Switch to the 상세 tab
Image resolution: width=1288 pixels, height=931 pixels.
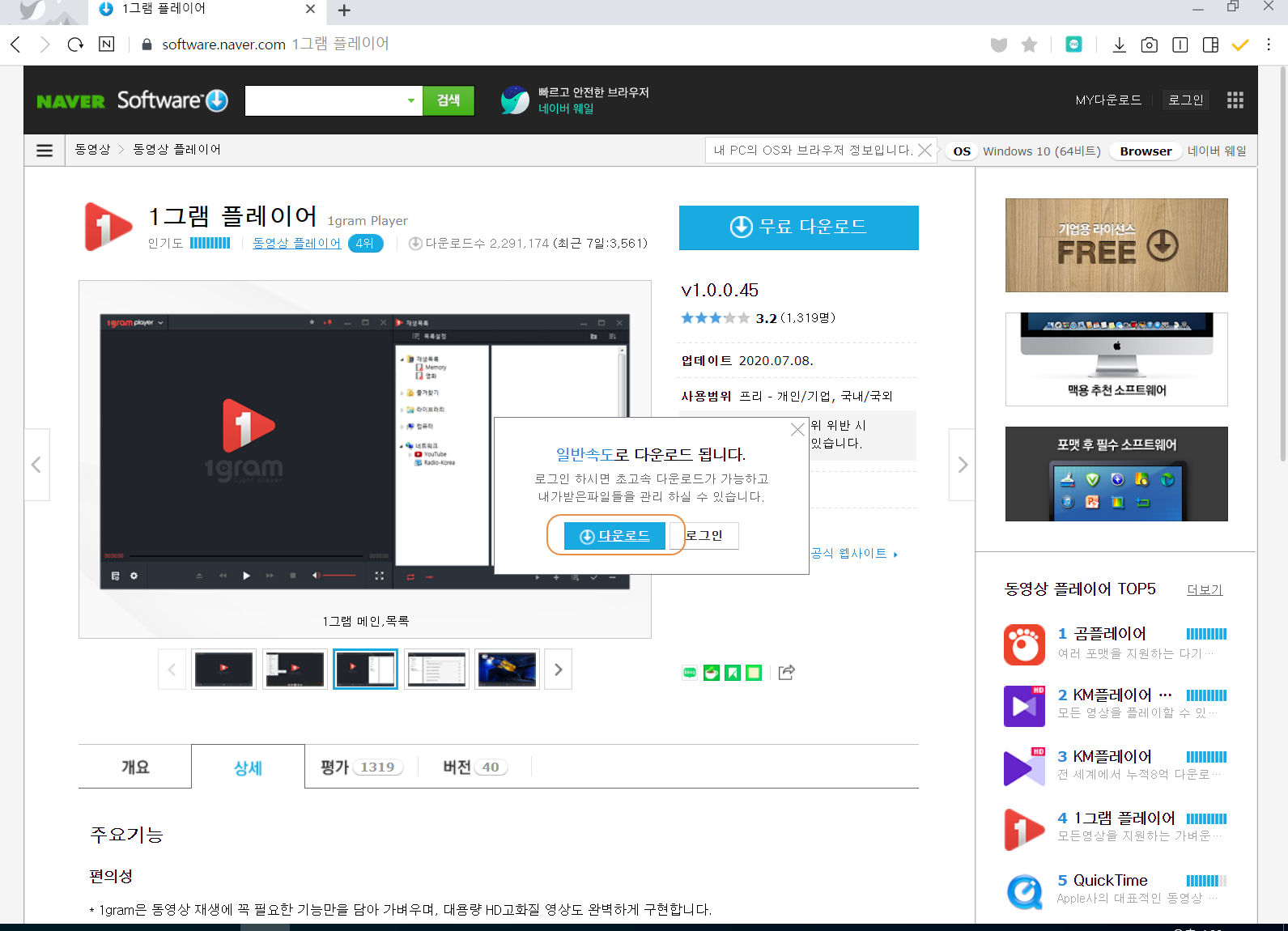(x=248, y=767)
